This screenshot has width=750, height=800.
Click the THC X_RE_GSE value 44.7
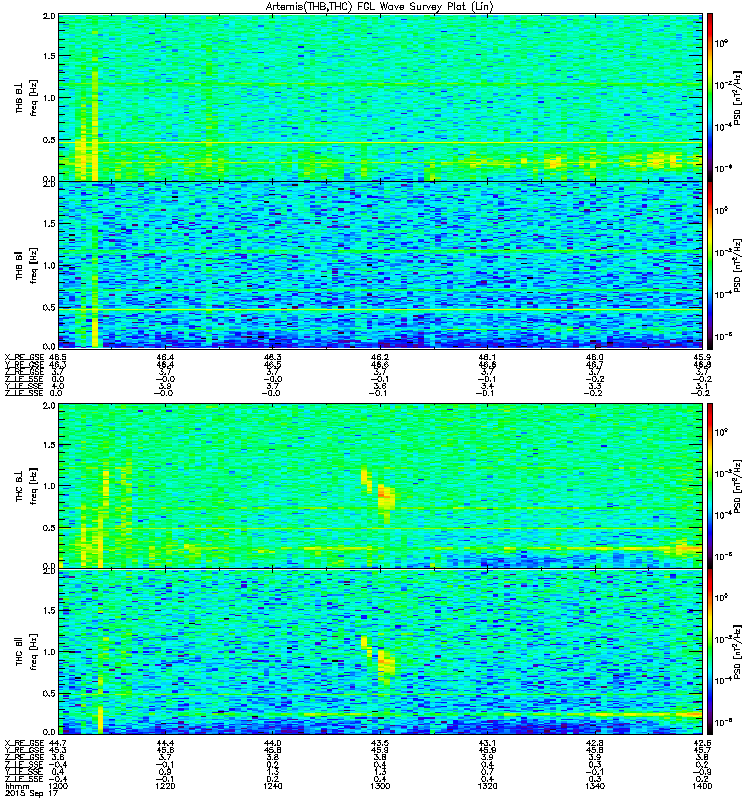[58, 742]
